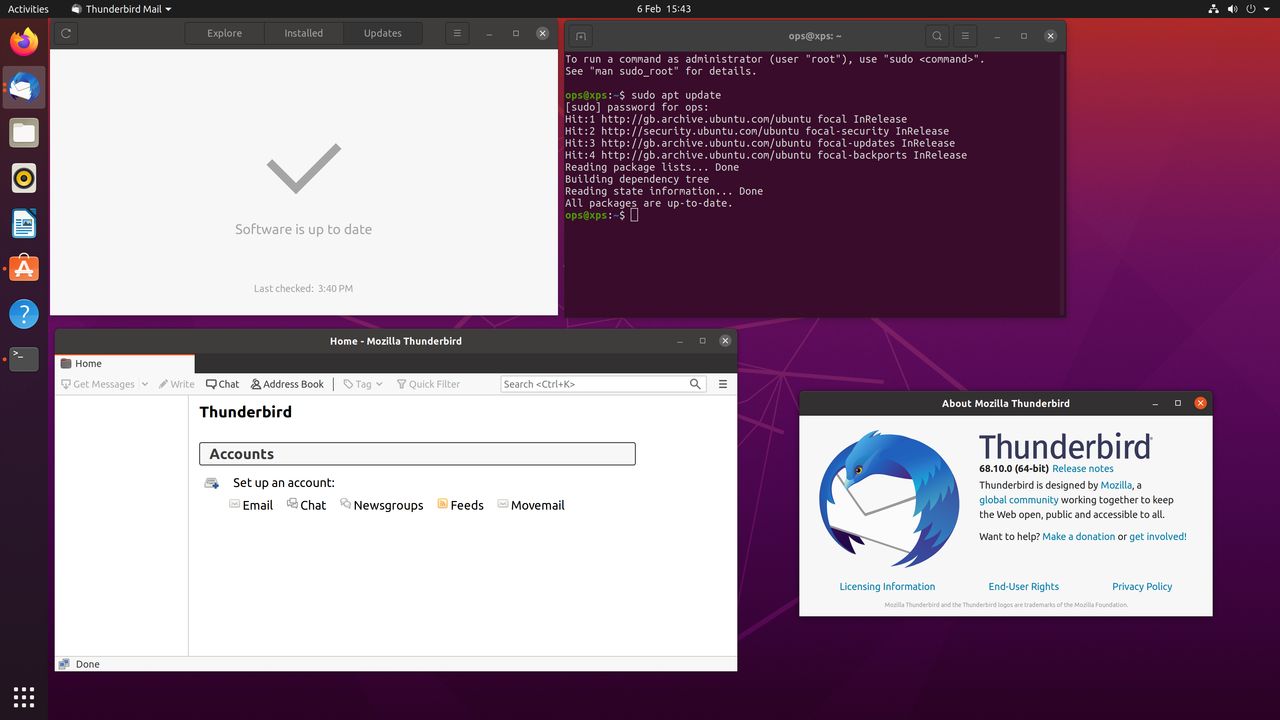Viewport: 1280px width, 720px height.
Task: Click the Thunderbird logo in About dialog
Action: point(889,498)
